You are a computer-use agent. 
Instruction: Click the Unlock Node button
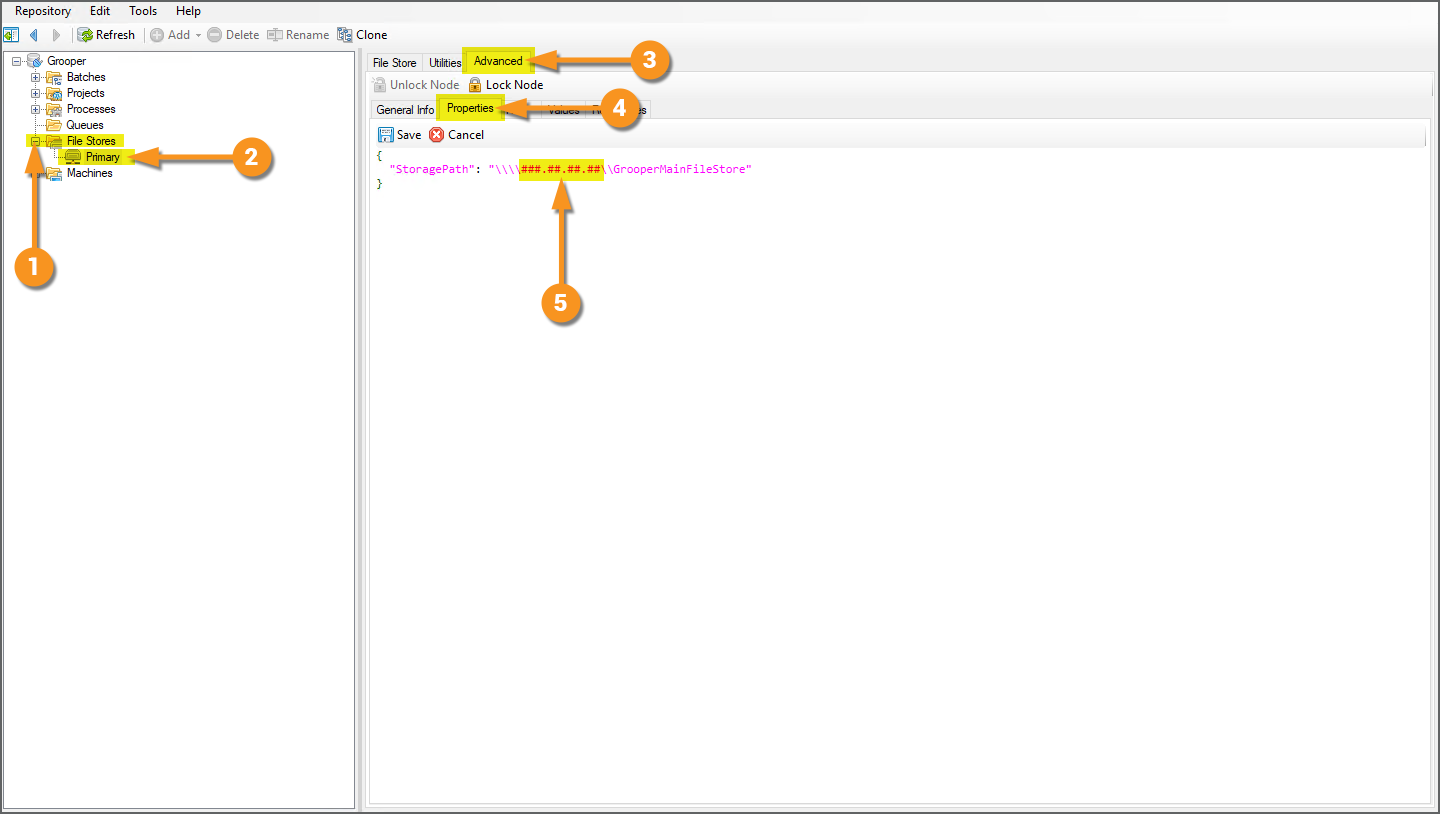(x=416, y=85)
